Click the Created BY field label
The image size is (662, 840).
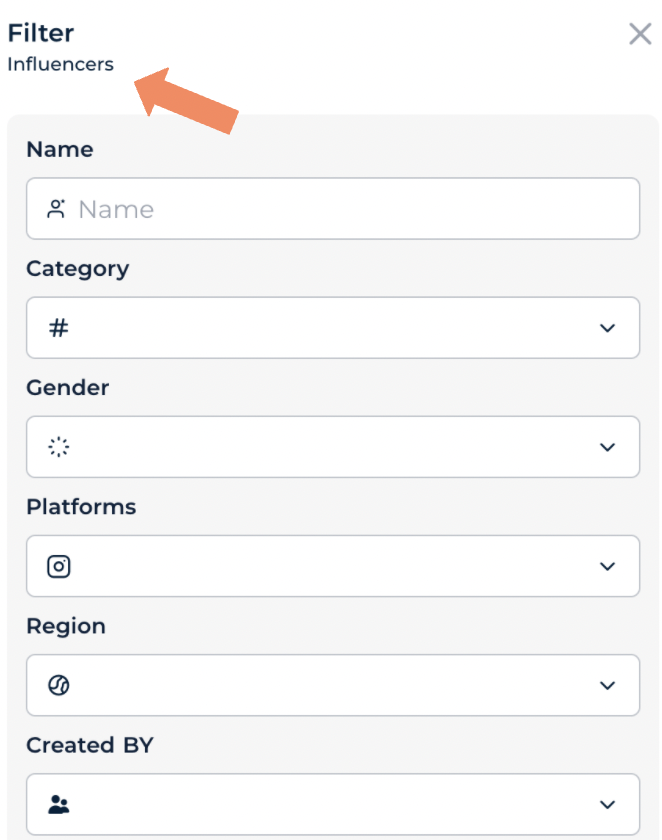tap(90, 745)
